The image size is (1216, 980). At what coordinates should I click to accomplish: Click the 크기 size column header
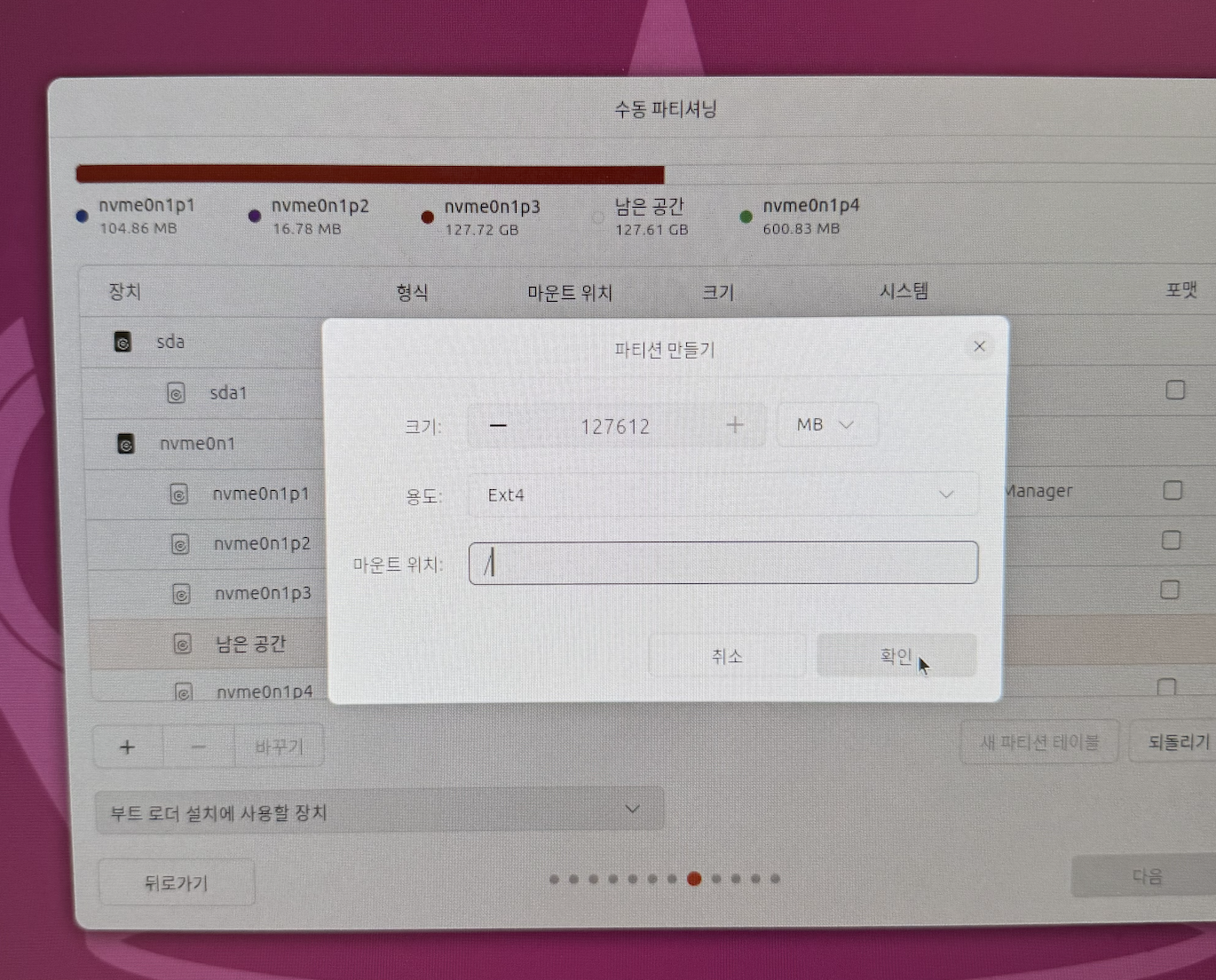click(x=718, y=292)
